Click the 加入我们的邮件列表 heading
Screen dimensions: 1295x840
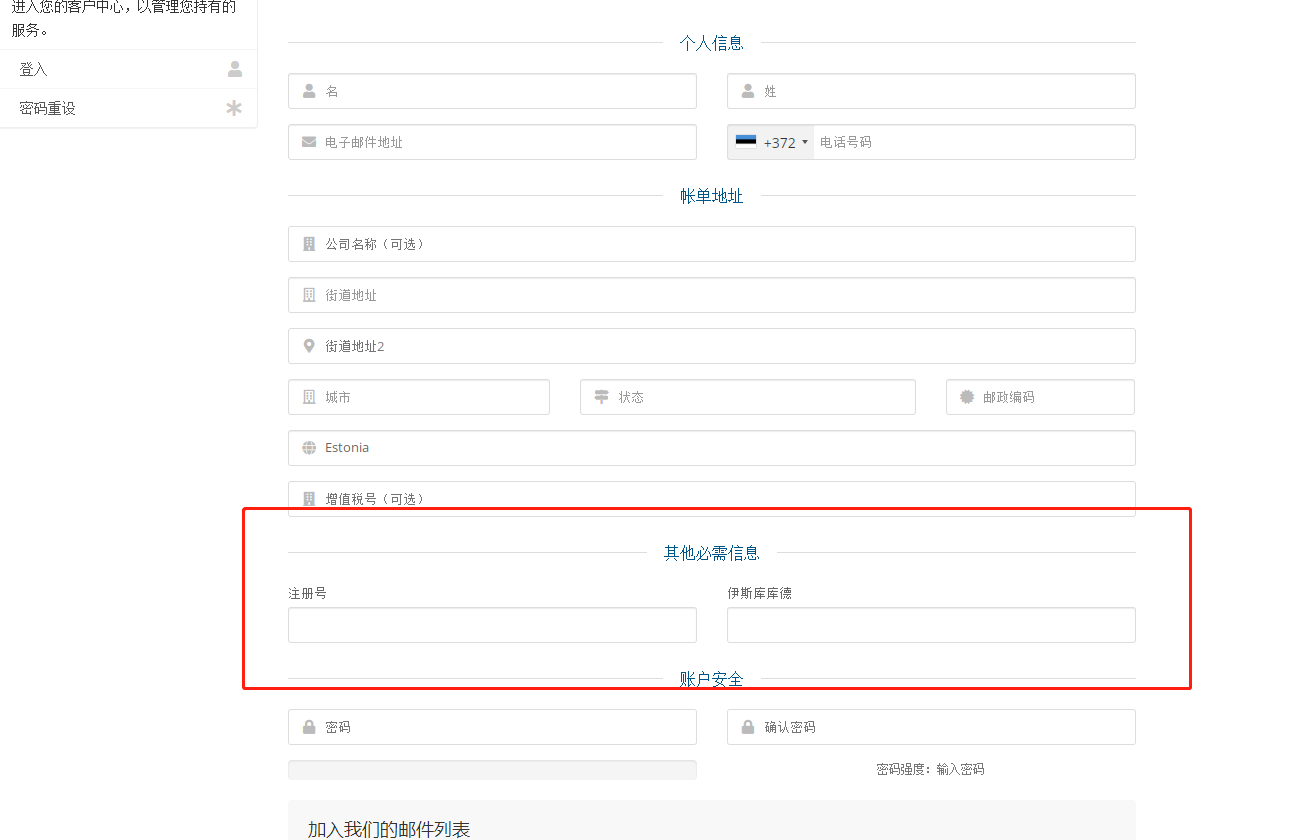(389, 830)
